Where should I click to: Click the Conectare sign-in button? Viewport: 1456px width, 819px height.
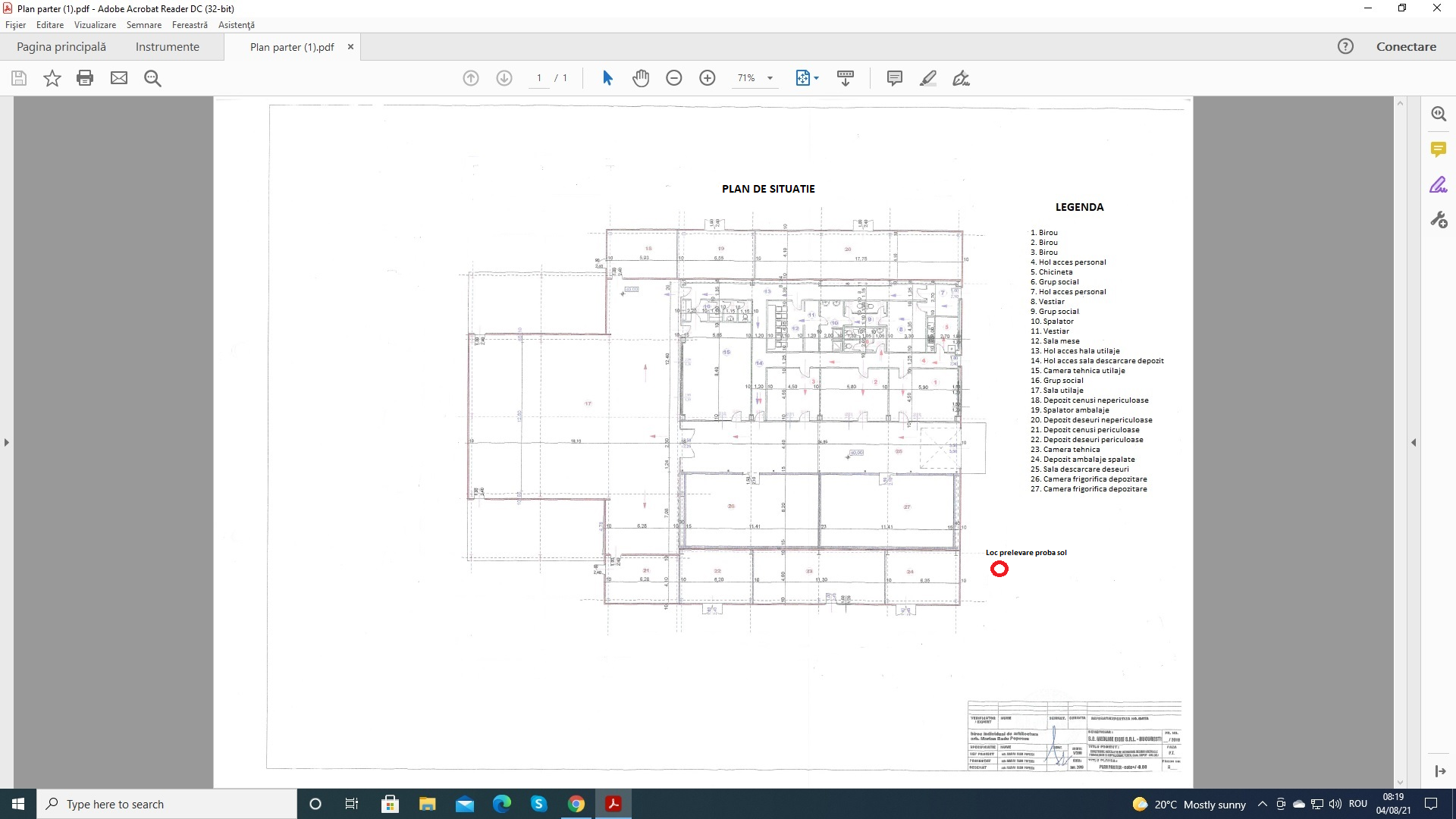coord(1406,46)
